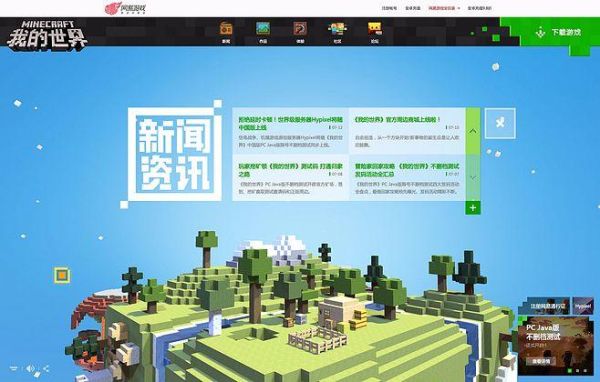Go to previous news with the up chevron
Viewport: 600px width, 382px height.
473,131
